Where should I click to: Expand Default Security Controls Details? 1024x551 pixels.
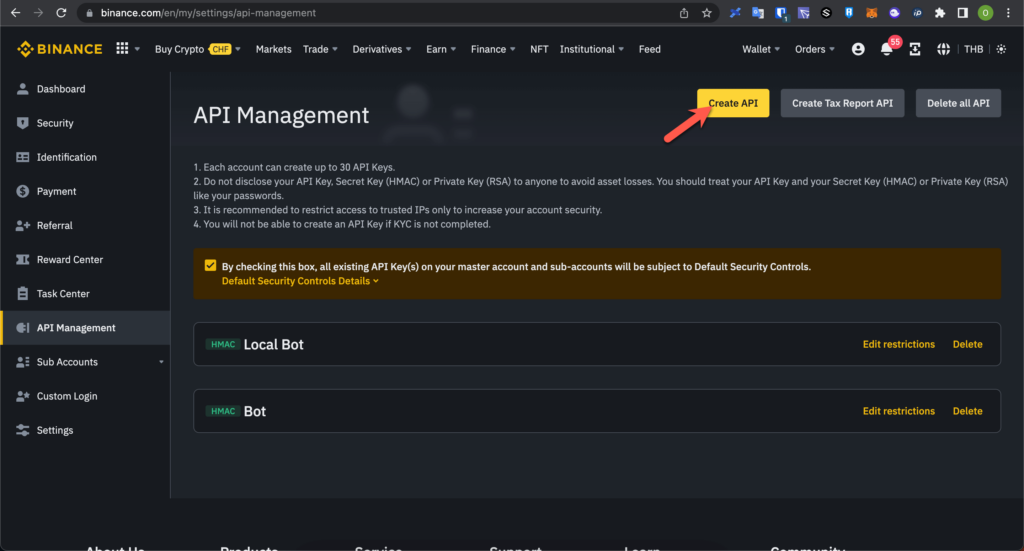[x=300, y=281]
